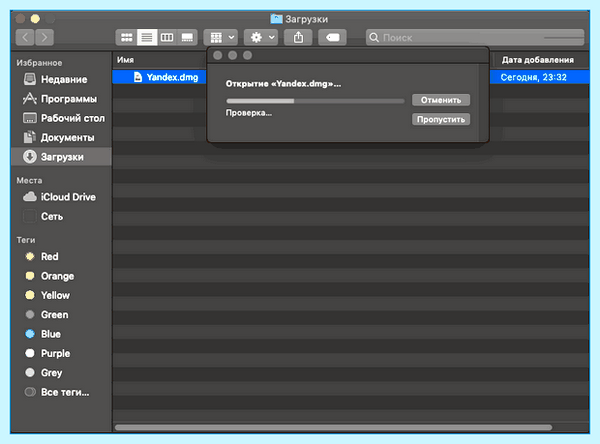
Task: Click the Избранное section header
Action: click(39, 63)
